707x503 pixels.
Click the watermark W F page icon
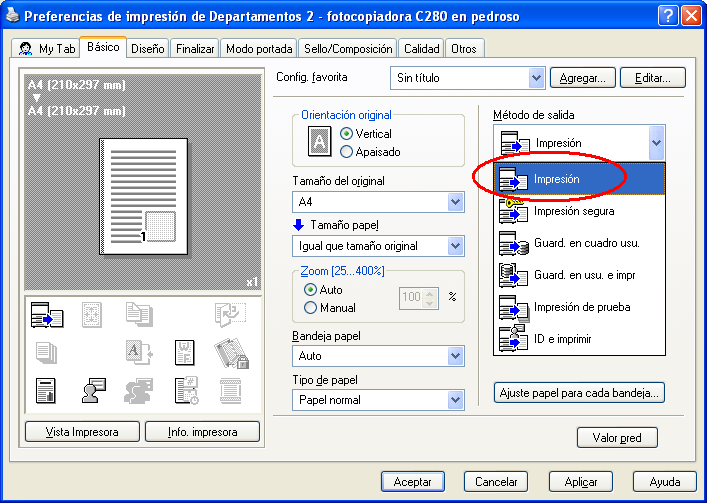pyautogui.click(x=184, y=352)
